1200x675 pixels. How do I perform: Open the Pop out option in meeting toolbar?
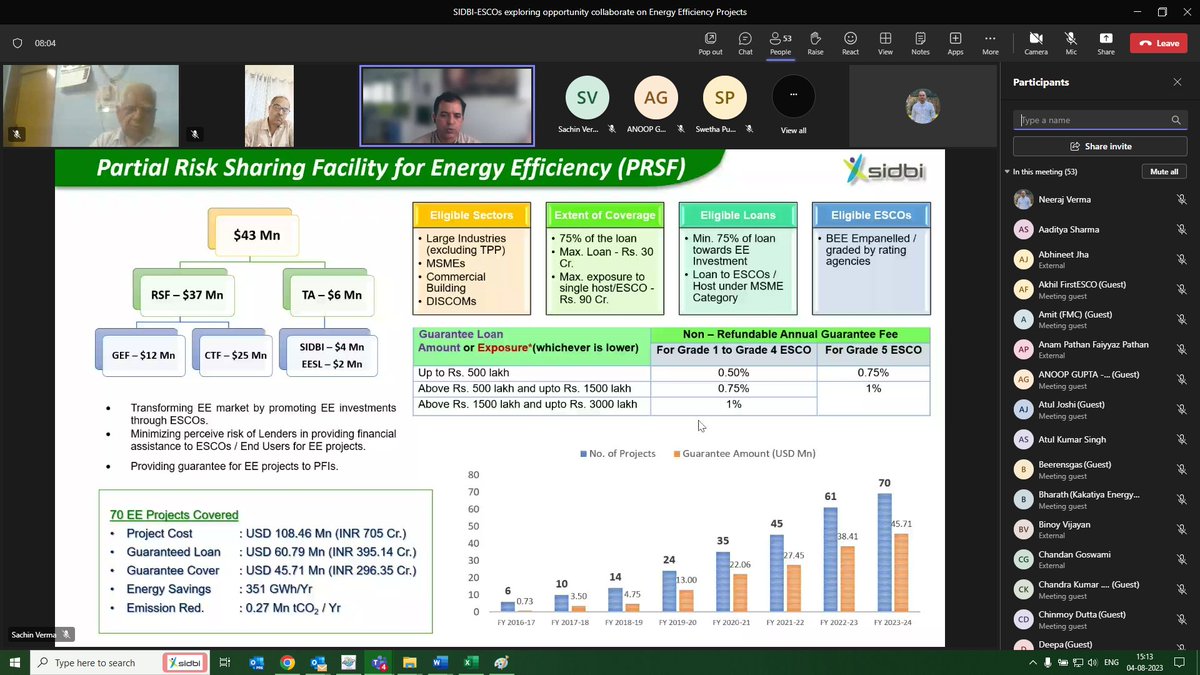pos(710,43)
